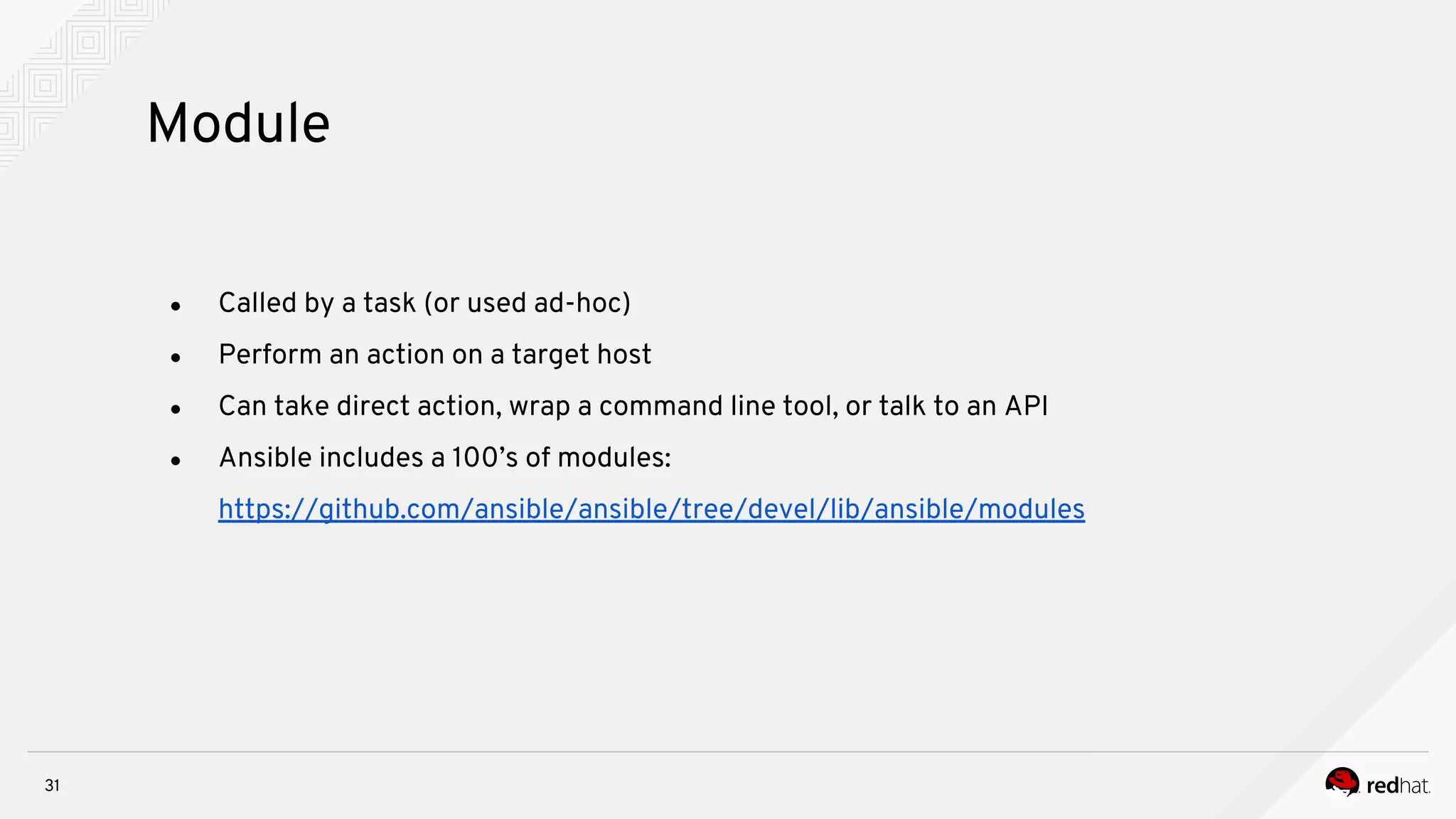Image resolution: width=1456 pixels, height=819 pixels.
Task: Click the bullet dot before "Ansible includes"
Action: [176, 461]
